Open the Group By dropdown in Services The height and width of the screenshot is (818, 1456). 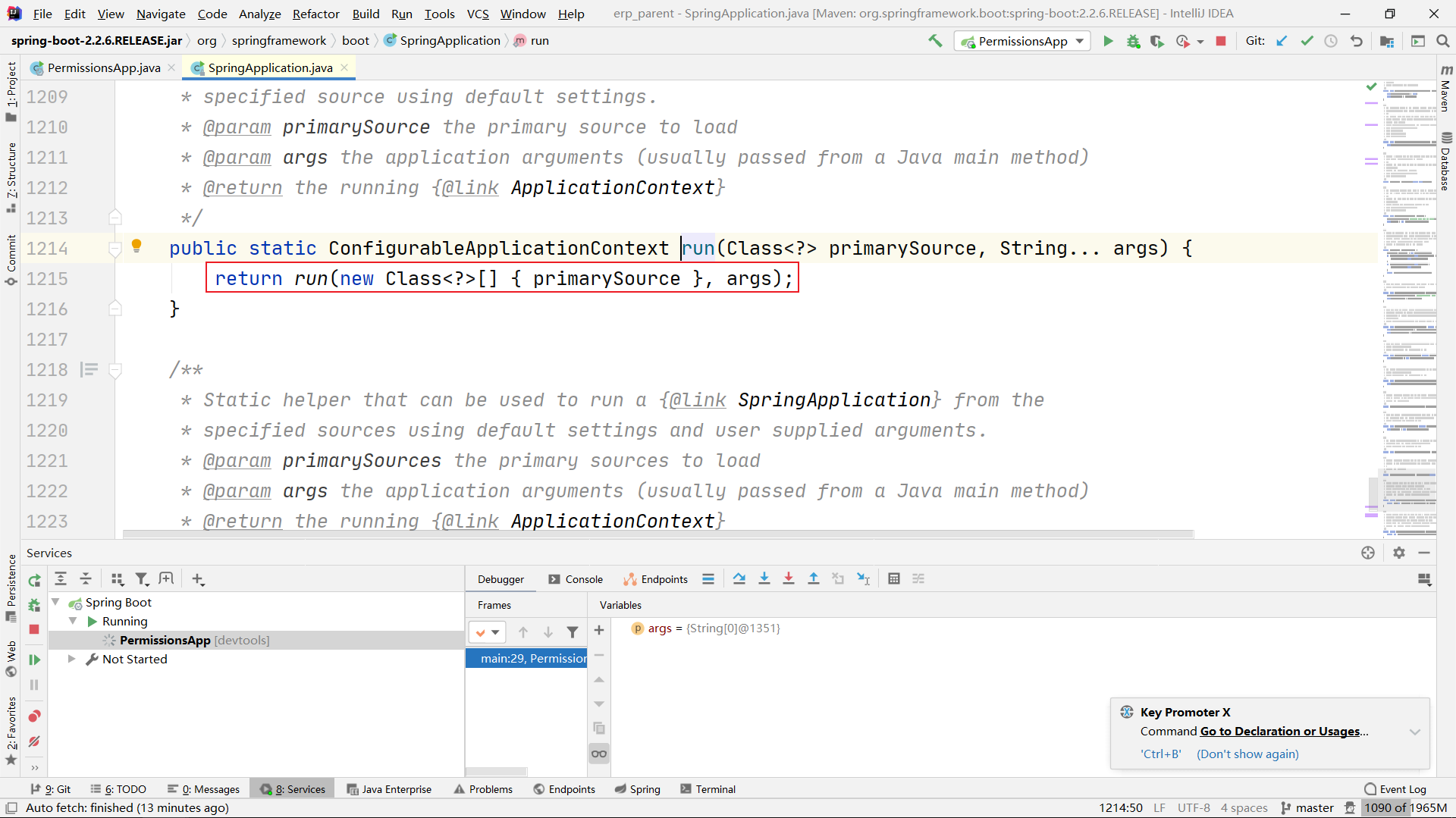pyautogui.click(x=117, y=579)
